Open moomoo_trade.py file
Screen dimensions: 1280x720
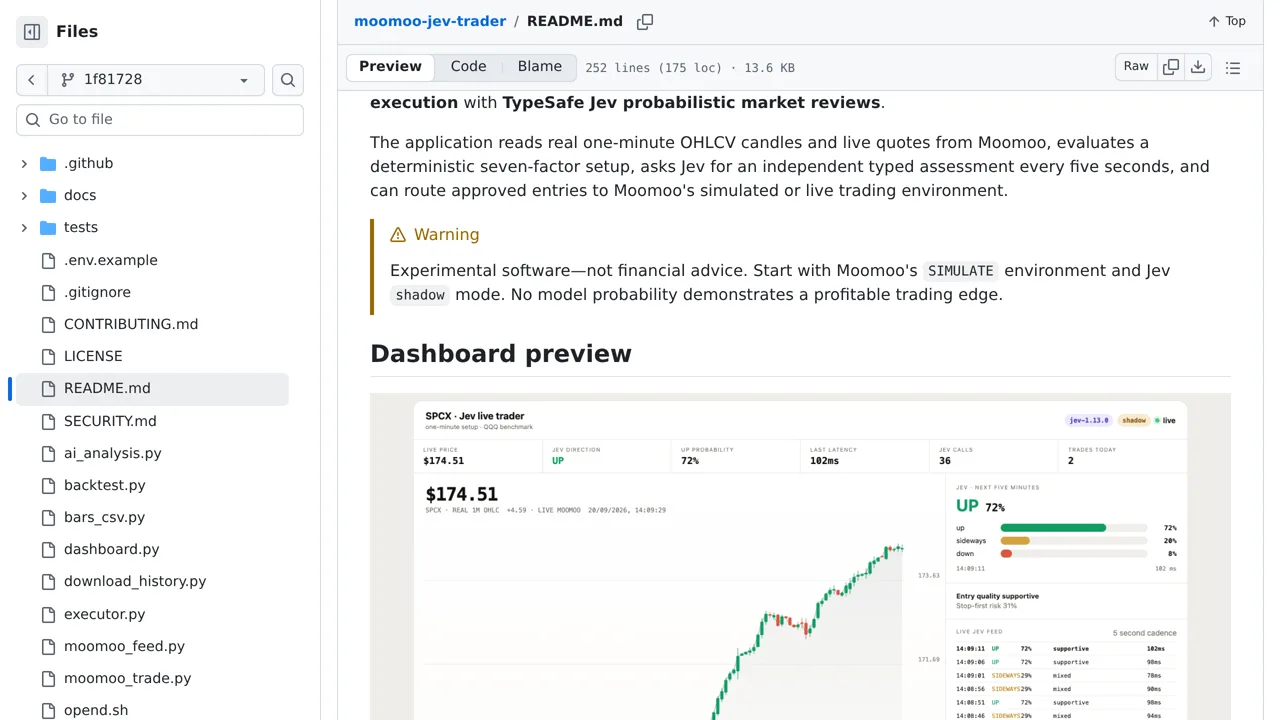(127, 678)
